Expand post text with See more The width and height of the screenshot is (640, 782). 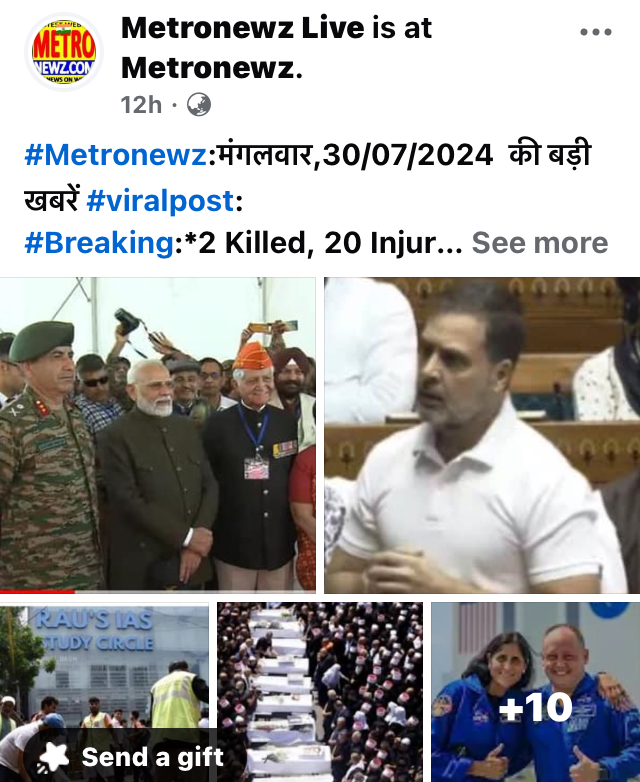540,243
